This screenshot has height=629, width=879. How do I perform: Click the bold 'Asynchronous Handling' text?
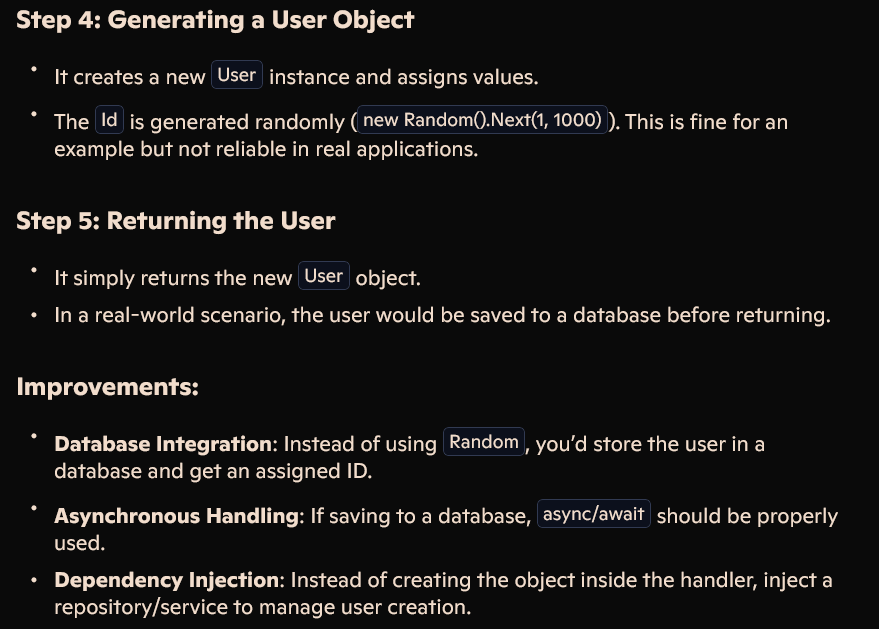pyautogui.click(x=177, y=516)
